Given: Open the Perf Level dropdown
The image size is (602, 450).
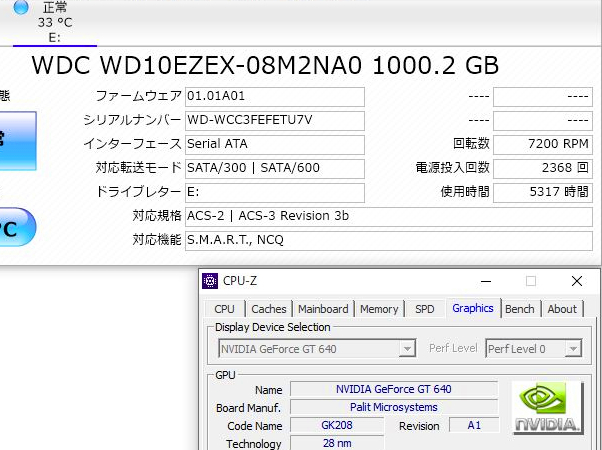Looking at the screenshot, I should (x=534, y=349).
